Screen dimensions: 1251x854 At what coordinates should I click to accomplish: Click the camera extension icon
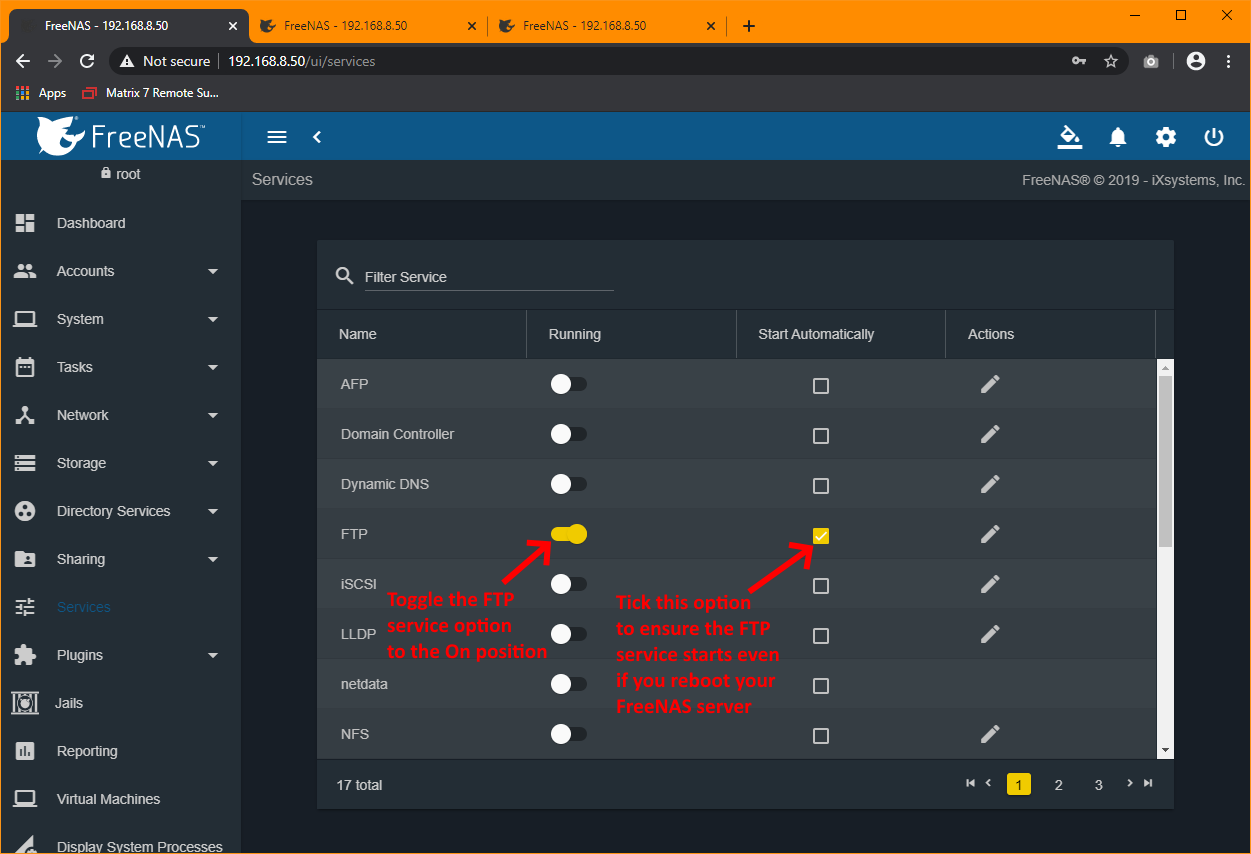[1152, 61]
